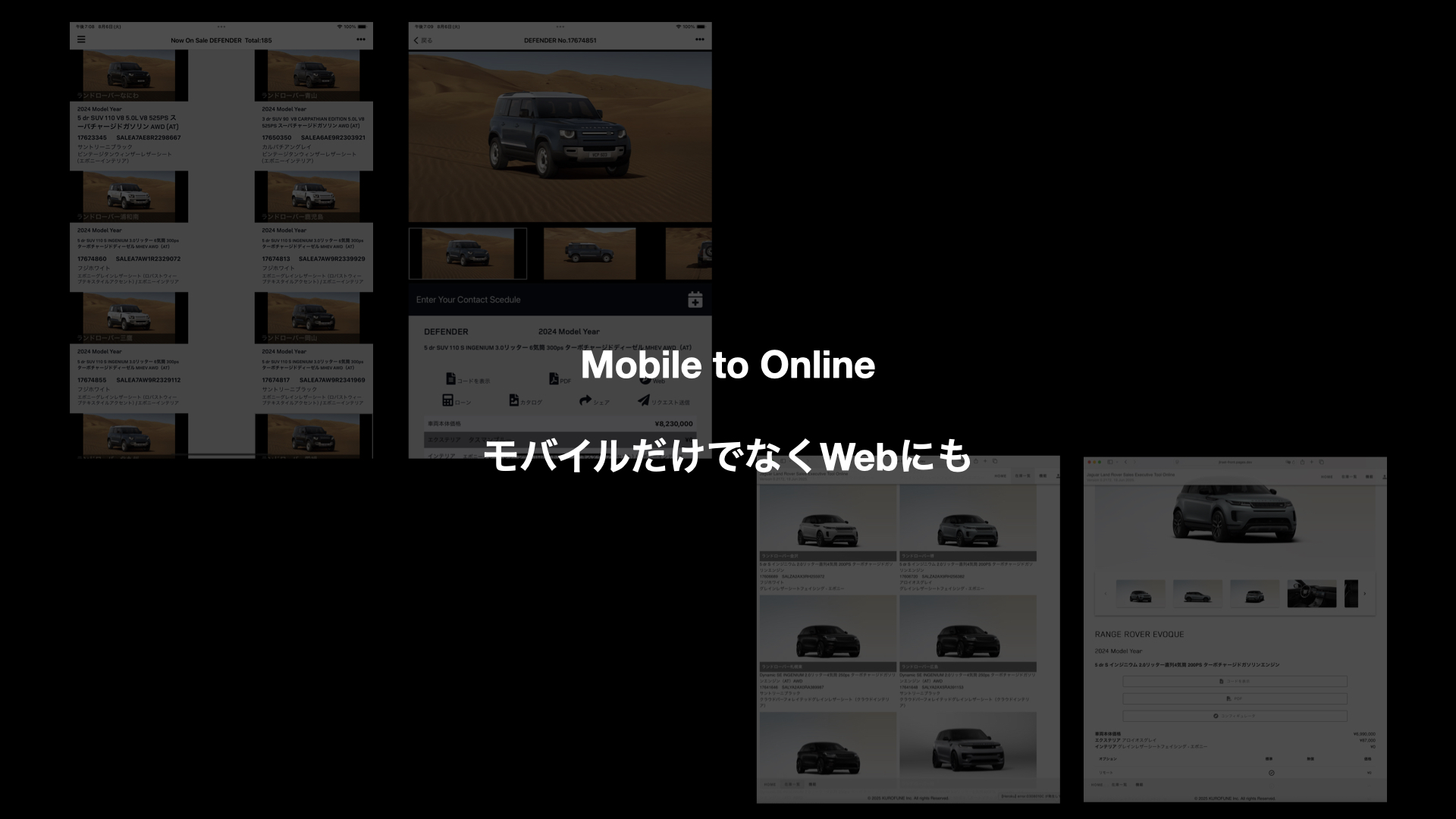Screen dimensions: 1456x819
Task: Click the PDF button on Evoque web page
Action: pyautogui.click(x=1235, y=698)
